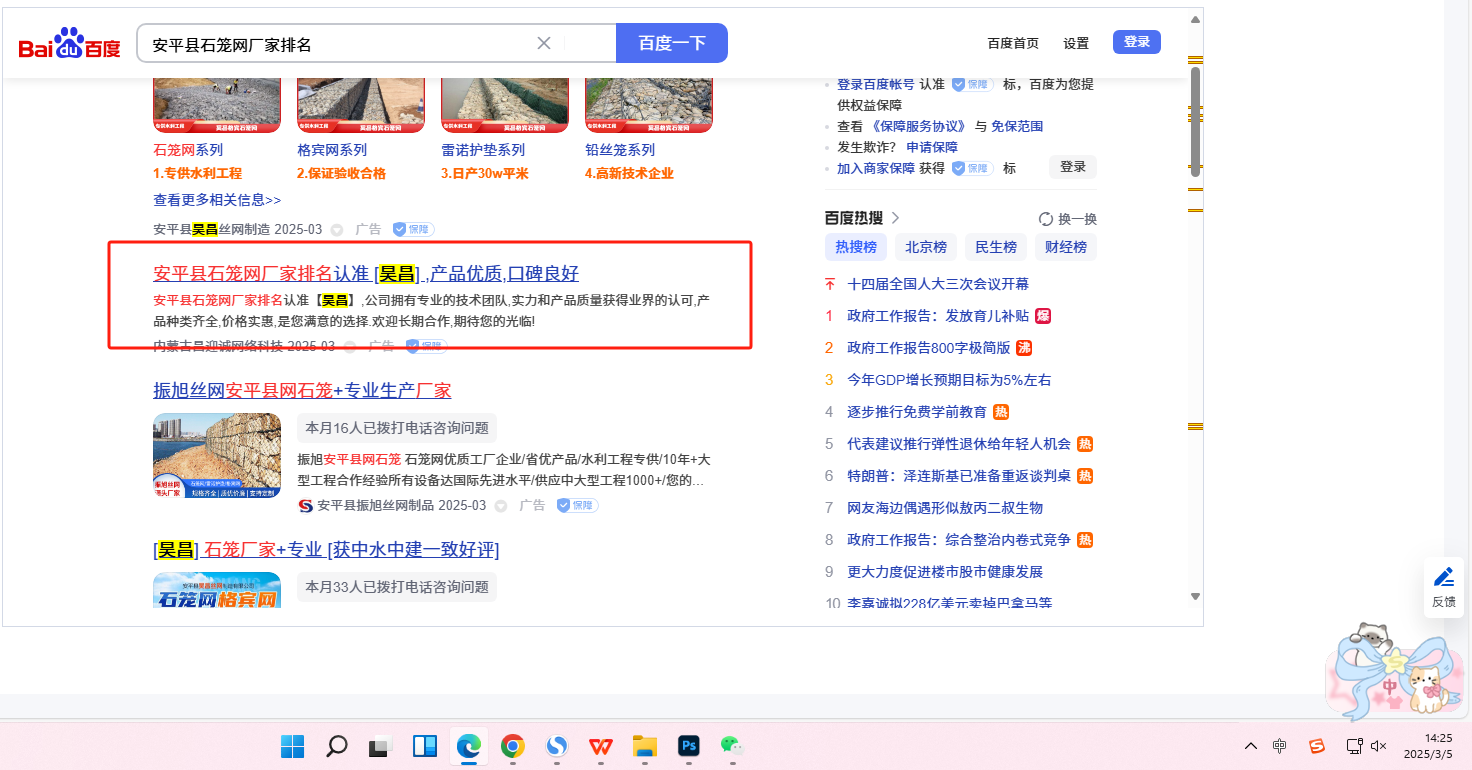Open WeChat from the taskbar

(x=733, y=746)
